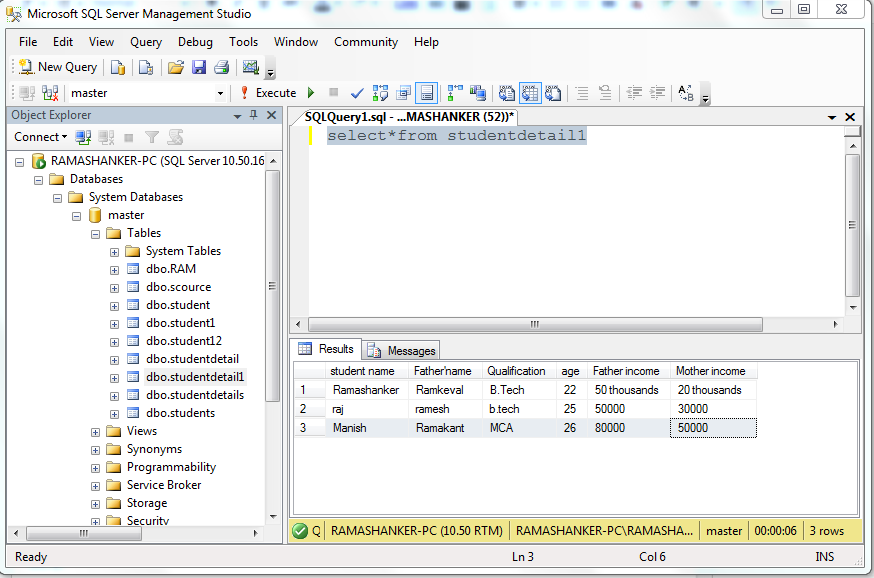Open the View menu

101,42
